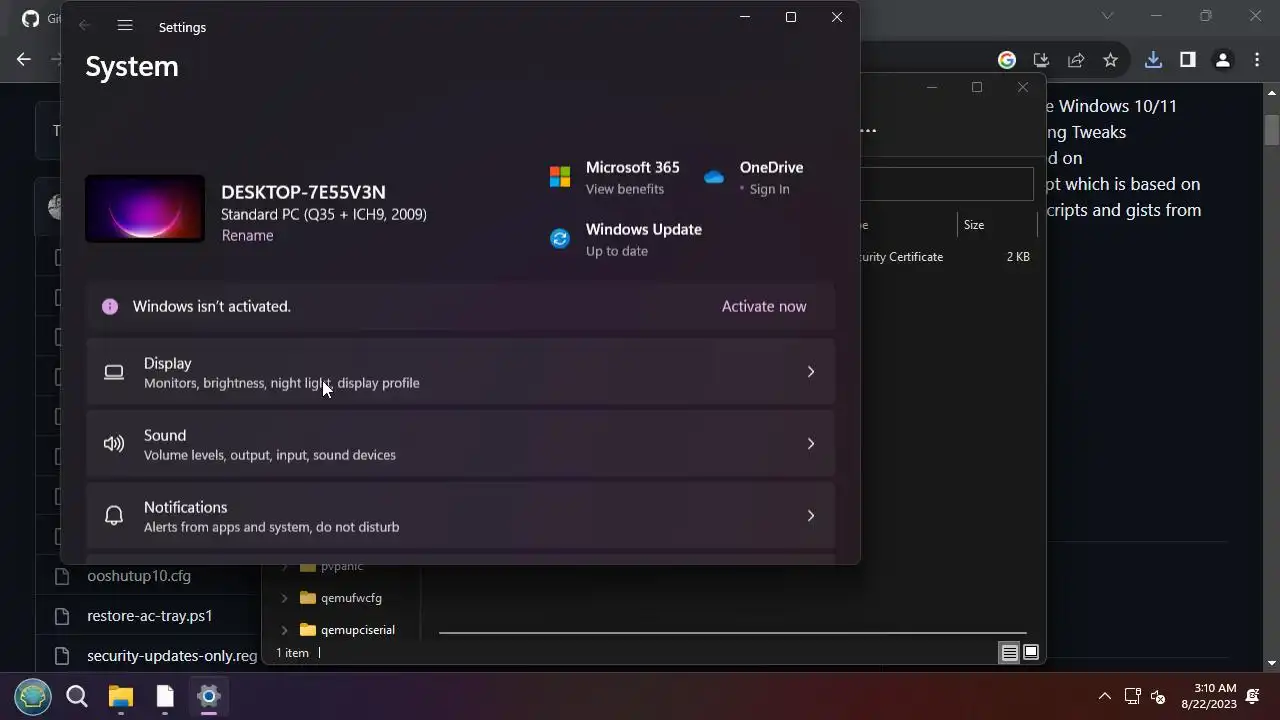
Task: Open the Start button on taskbar
Action: pos(33,696)
